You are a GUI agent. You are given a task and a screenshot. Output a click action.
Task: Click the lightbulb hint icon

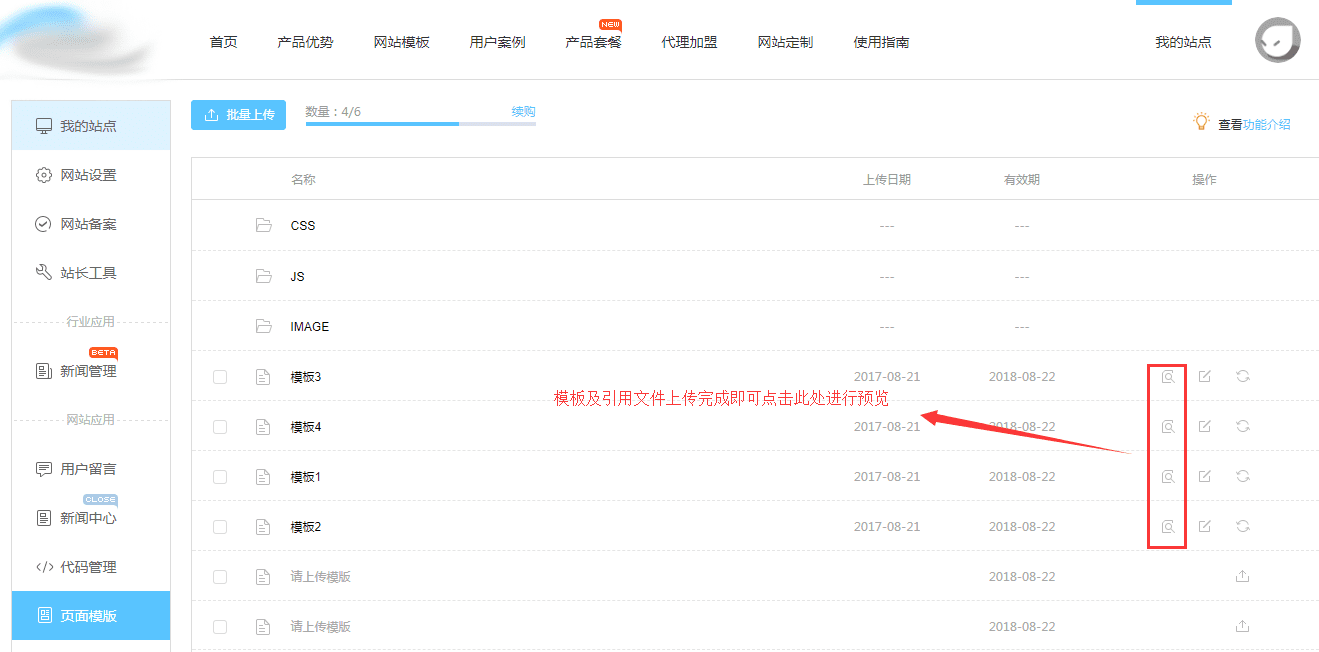(x=1202, y=122)
